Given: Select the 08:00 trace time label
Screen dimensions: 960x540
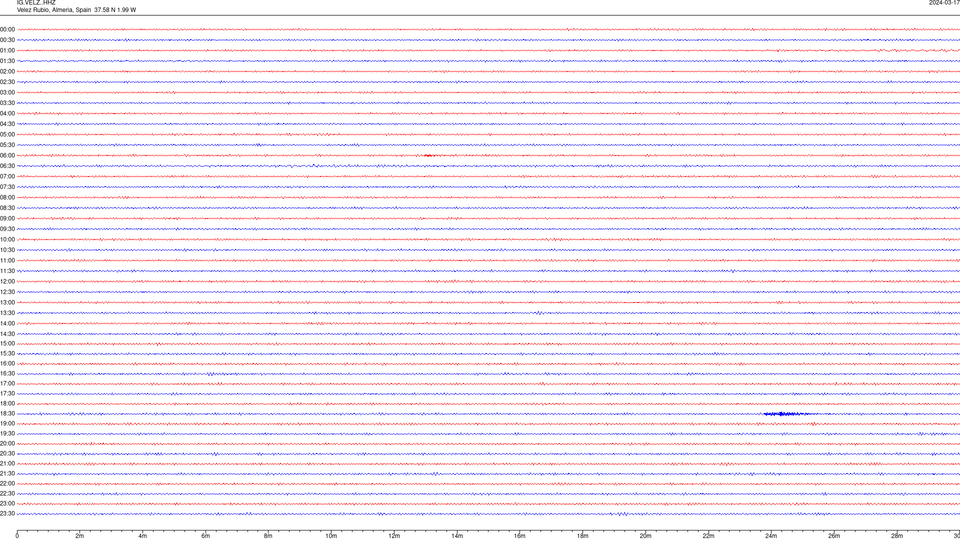Looking at the screenshot, I should coord(7,198).
